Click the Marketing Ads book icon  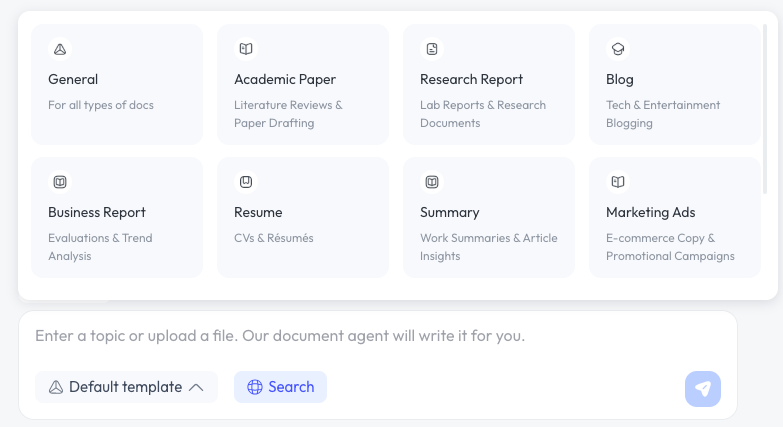coord(618,182)
